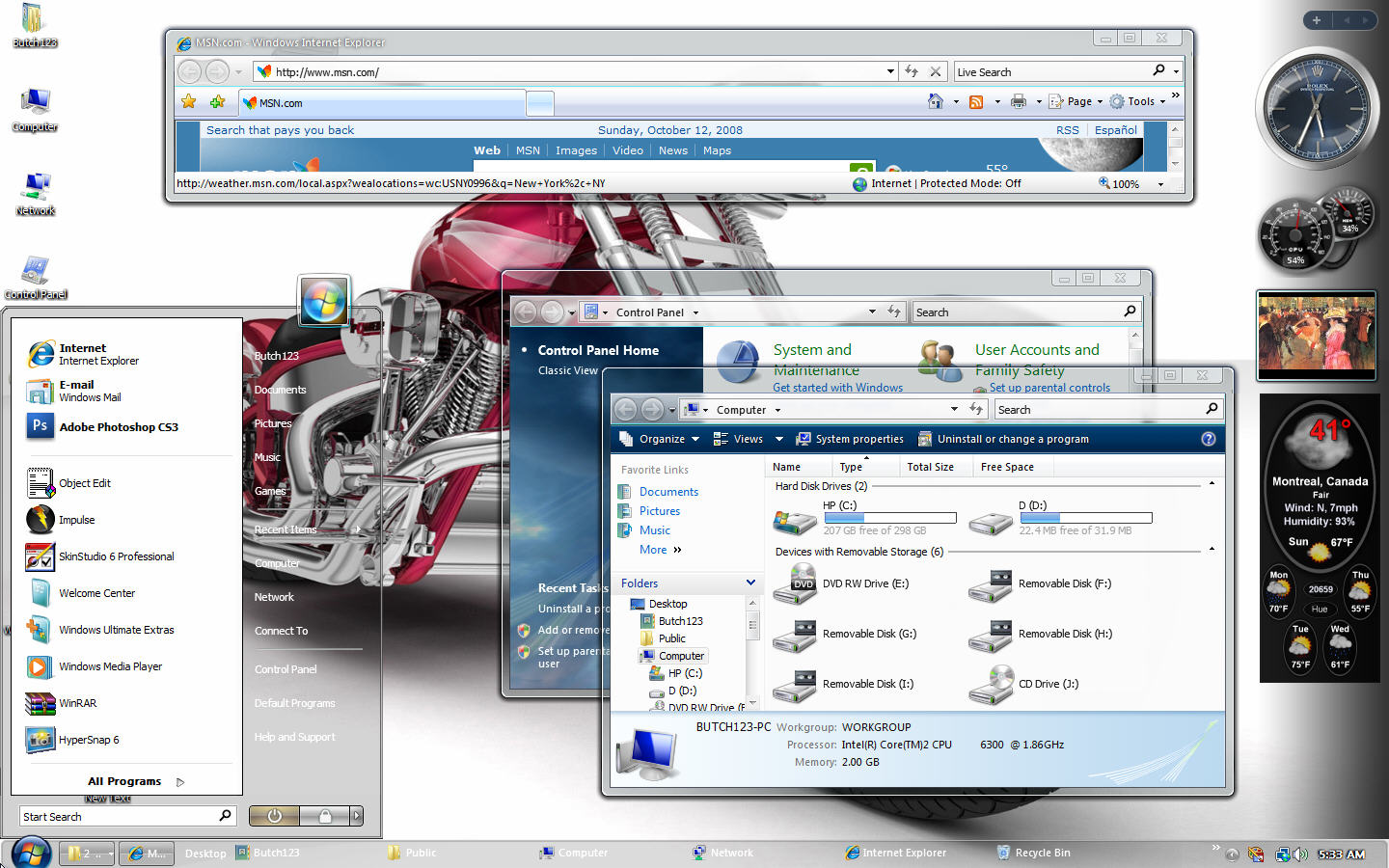Open Adobe Photoshop CS3 from Start menu
Viewport: 1389px width, 868px height.
[x=118, y=427]
